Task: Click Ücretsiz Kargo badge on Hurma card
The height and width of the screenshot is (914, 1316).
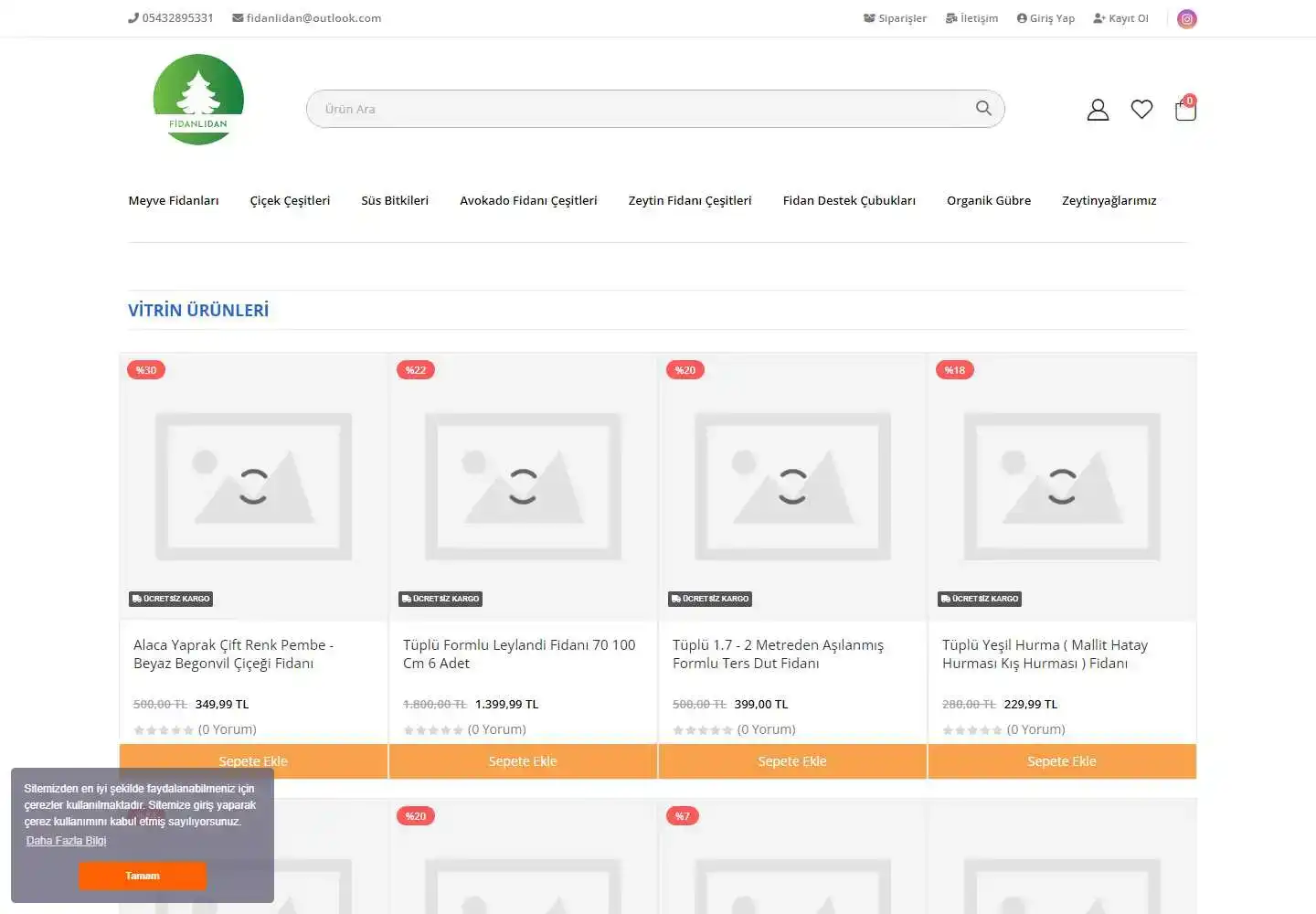Action: tap(980, 599)
